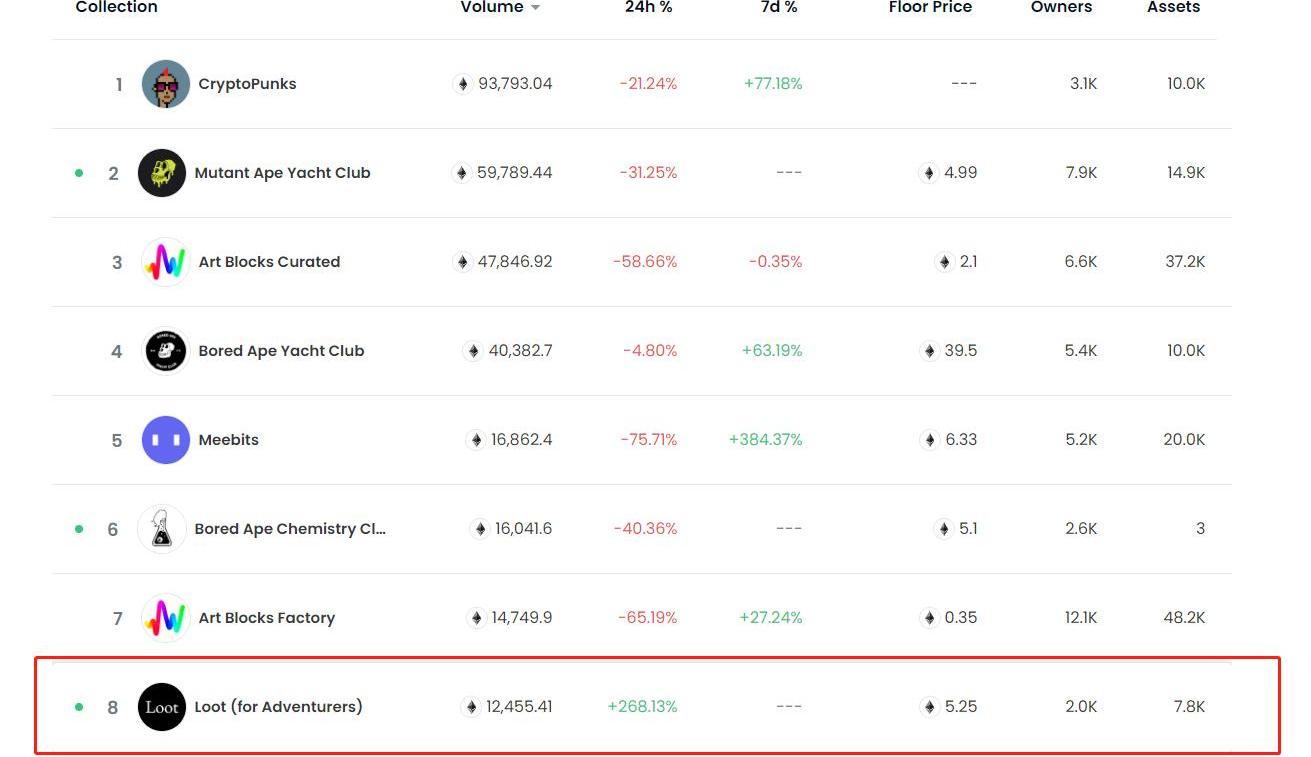The height and width of the screenshot is (757, 1311).
Task: Click the -65.19% value for Art Blocks Factory
Action: (647, 618)
